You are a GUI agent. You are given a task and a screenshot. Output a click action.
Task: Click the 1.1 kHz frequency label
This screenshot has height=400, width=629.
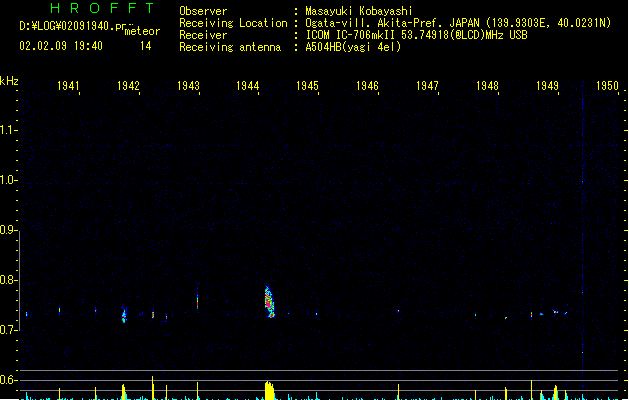click(x=8, y=130)
